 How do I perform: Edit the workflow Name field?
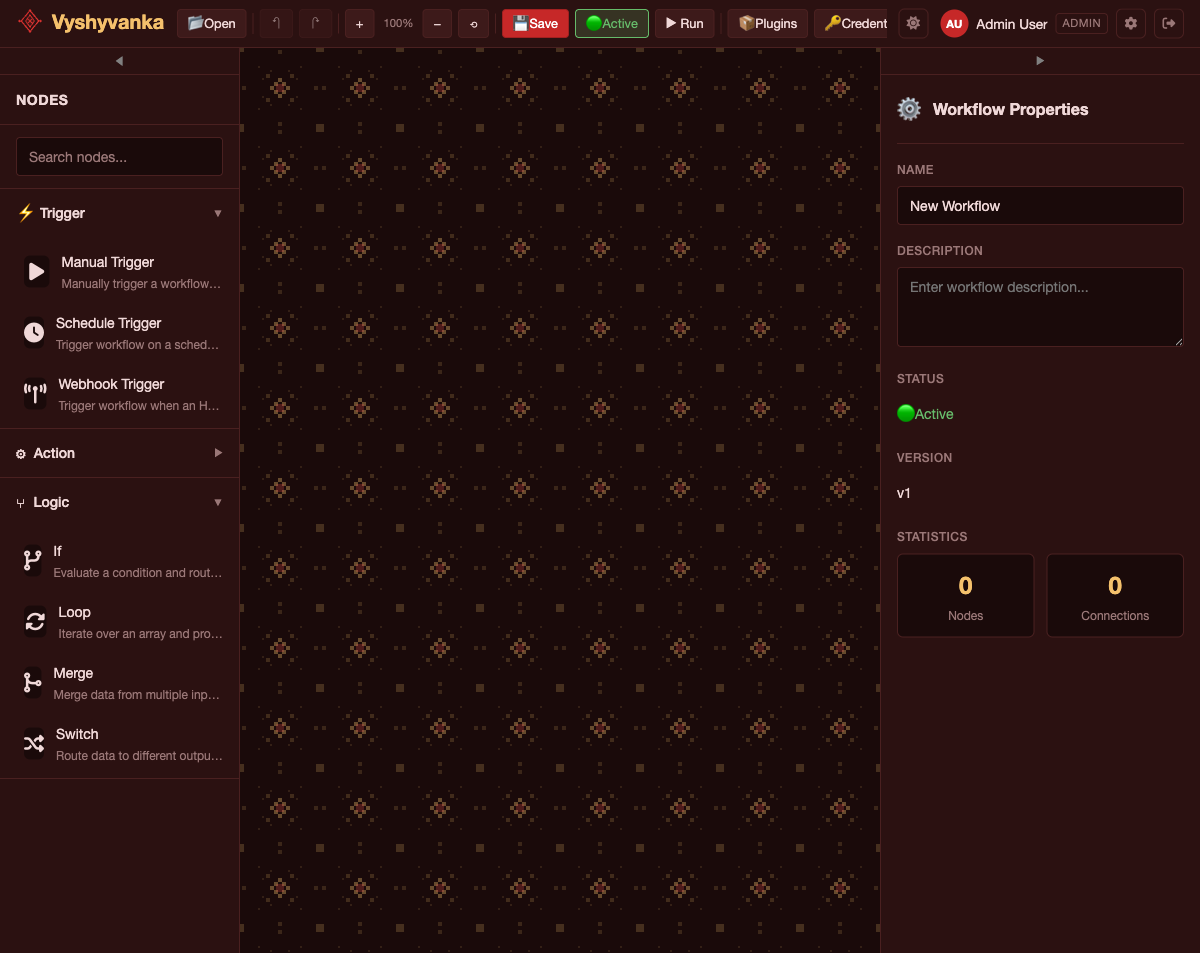tap(1040, 206)
